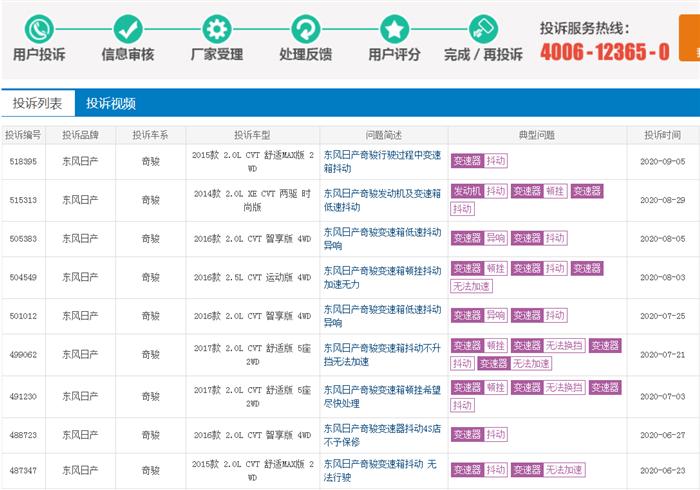700x490 pixels.
Task: Click complaint number 488723
Action: (23, 435)
